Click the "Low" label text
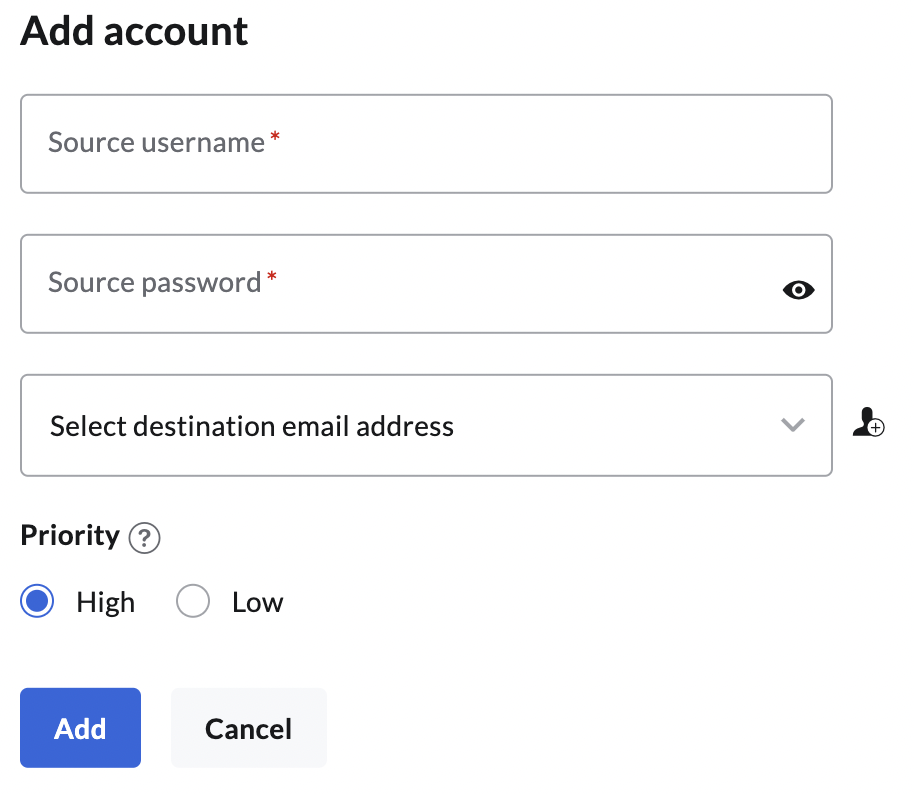Viewport: 914px width, 794px height. pos(257,603)
